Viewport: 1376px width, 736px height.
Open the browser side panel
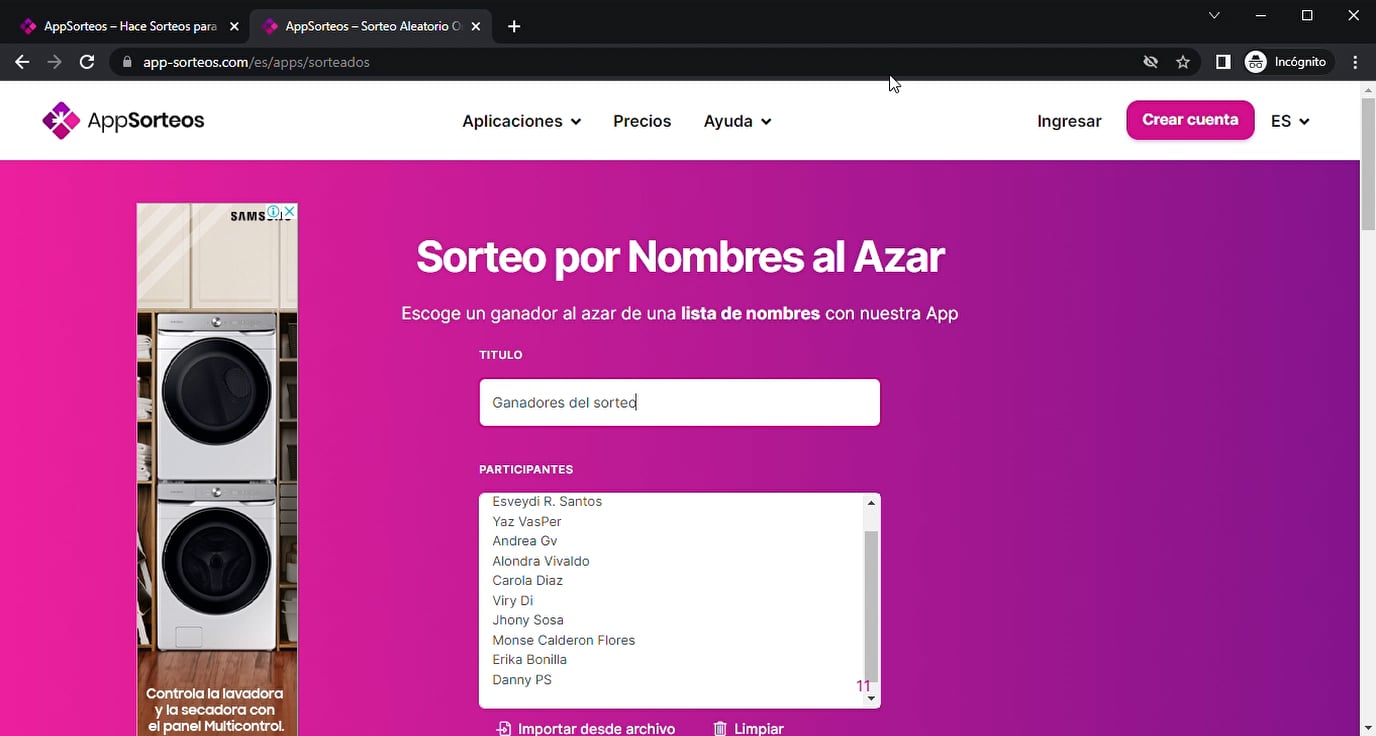(x=1222, y=62)
